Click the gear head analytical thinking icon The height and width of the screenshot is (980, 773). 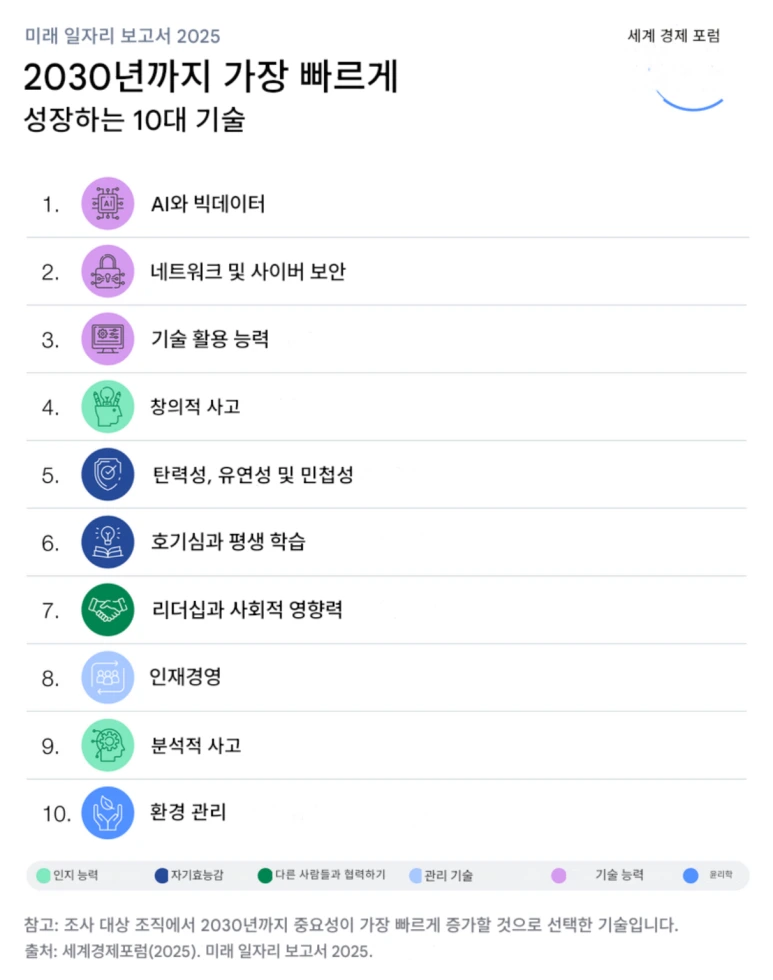[107, 745]
